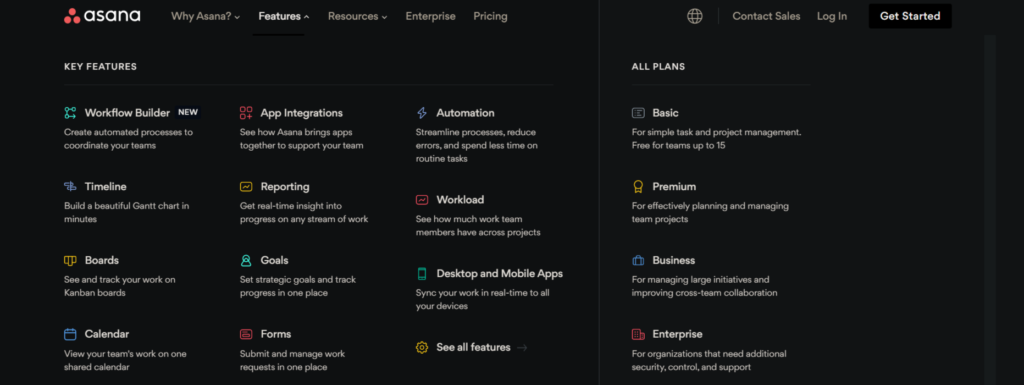1024x385 pixels.
Task: Click the Asana logo
Action: pyautogui.click(x=102, y=16)
